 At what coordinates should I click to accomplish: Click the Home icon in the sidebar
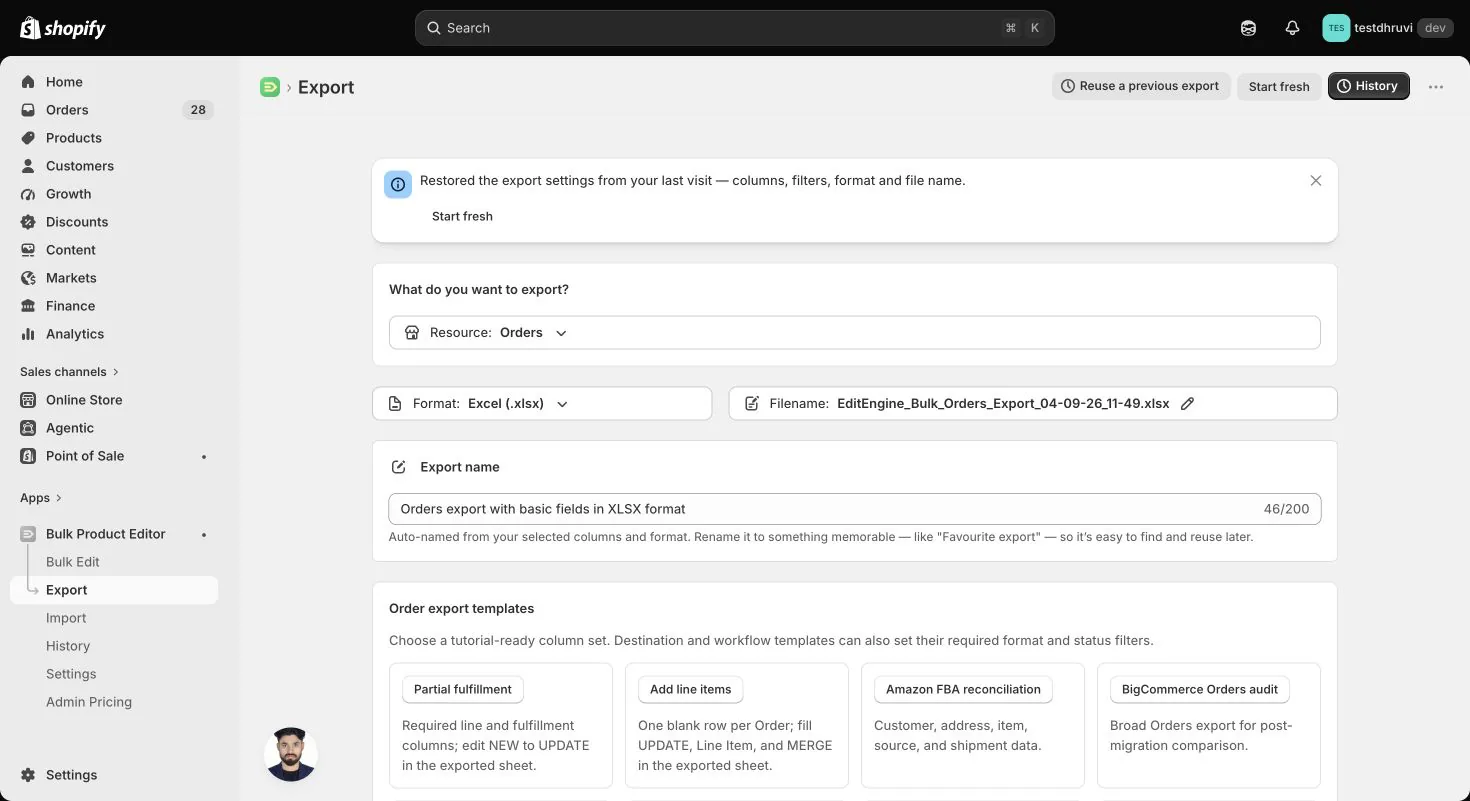click(28, 82)
